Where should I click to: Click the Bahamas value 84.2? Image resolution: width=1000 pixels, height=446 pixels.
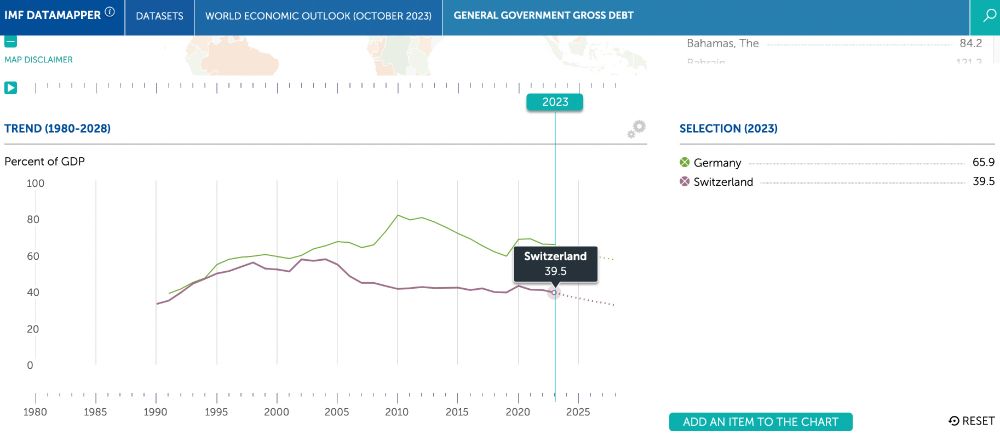coord(971,43)
